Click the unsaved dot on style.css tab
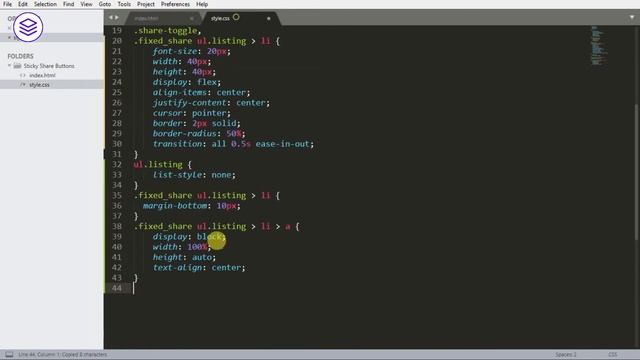Screen dimensions: 640x360 point(268,18)
